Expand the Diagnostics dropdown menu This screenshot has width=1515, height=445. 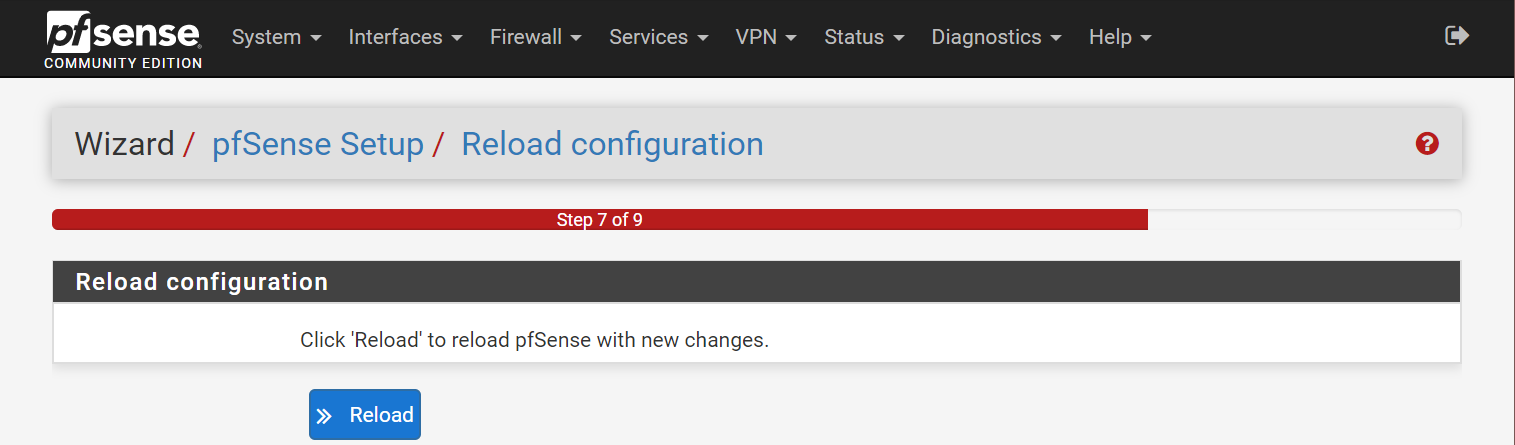click(997, 37)
